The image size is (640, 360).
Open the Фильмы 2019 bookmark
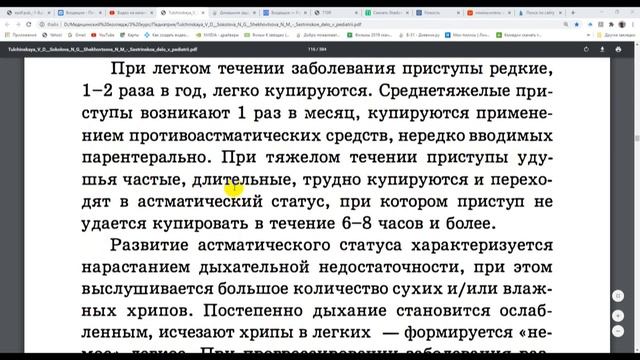point(370,35)
